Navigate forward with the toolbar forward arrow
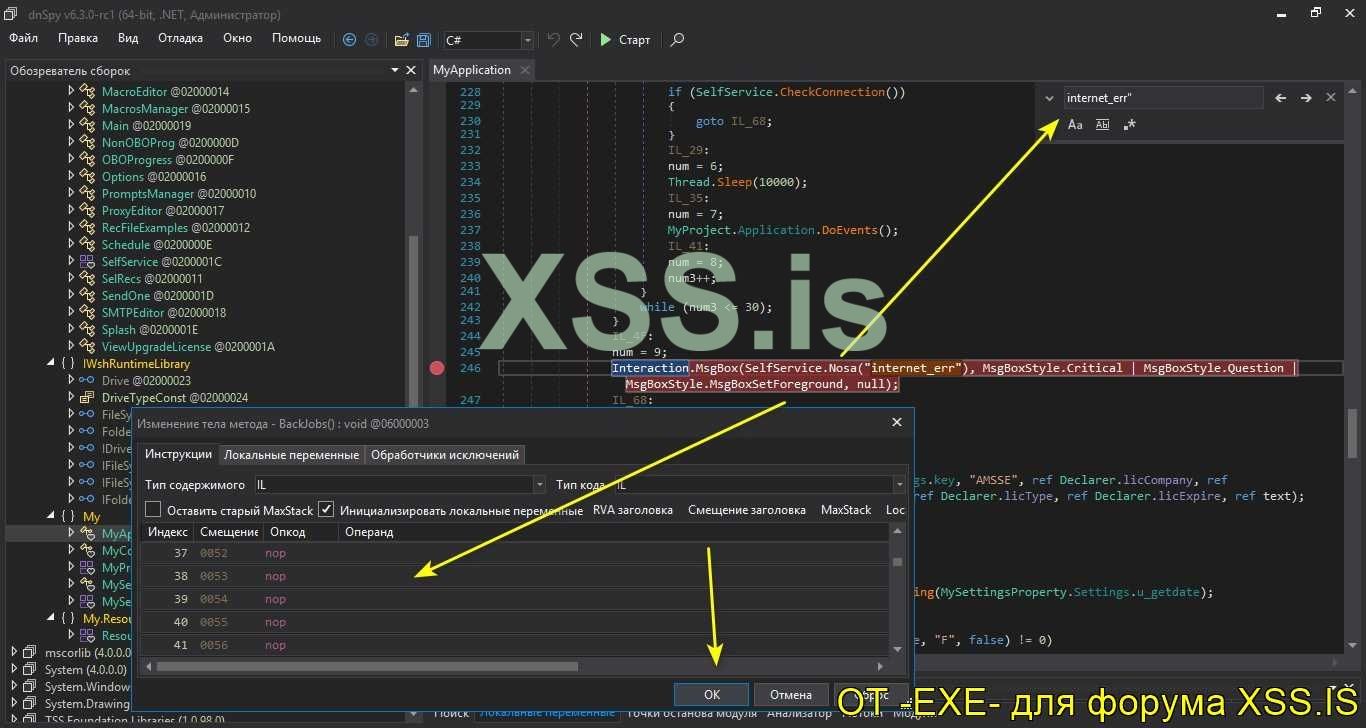 [x=371, y=40]
